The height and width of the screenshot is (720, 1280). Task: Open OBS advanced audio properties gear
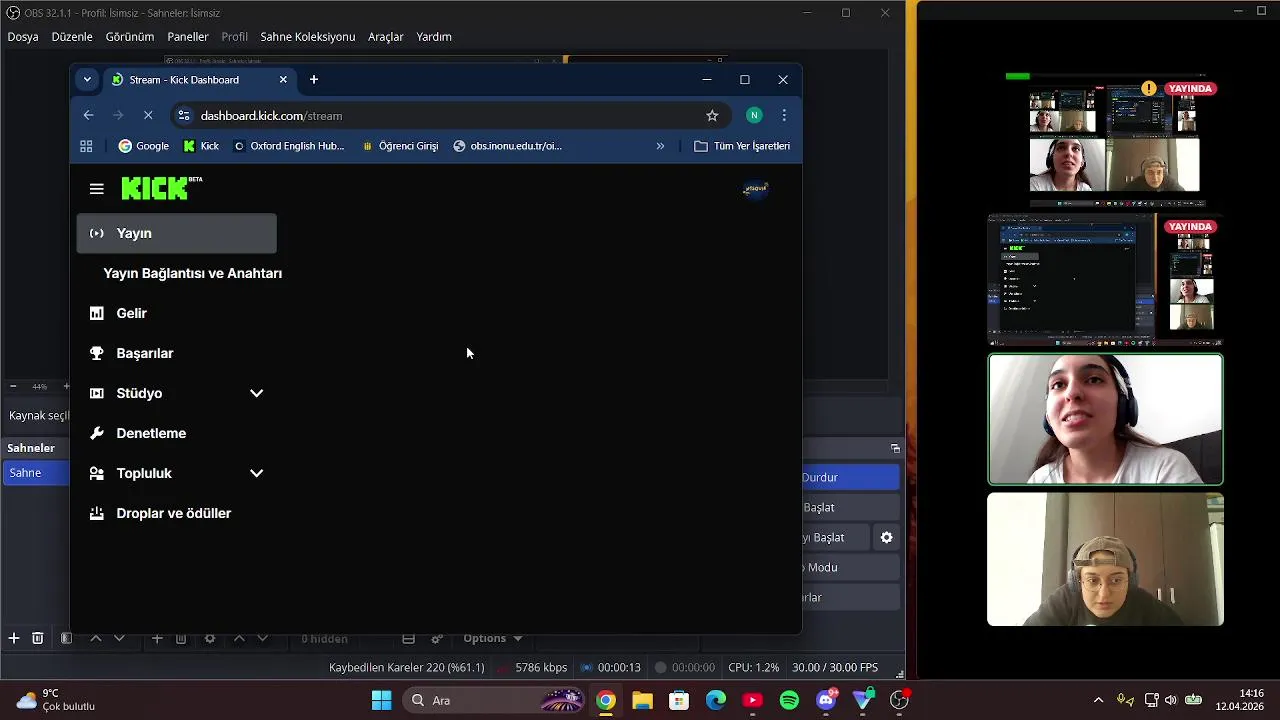[437, 638]
